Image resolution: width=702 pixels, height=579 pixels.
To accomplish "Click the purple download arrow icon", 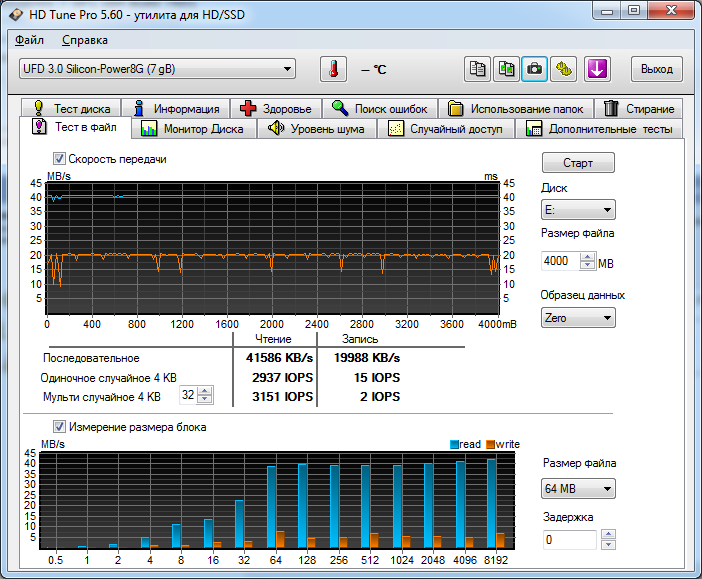I will click(x=597, y=69).
